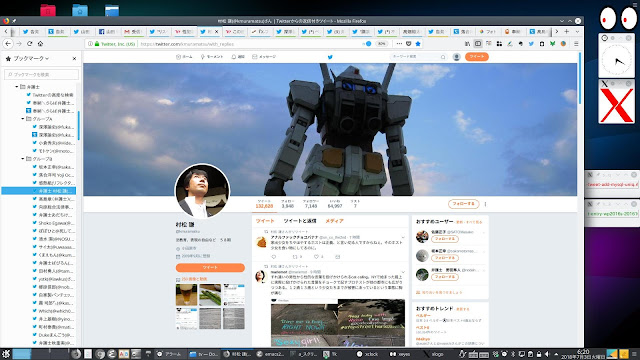Click the browser forward arrow
This screenshot has height=360, width=640.
point(19,44)
